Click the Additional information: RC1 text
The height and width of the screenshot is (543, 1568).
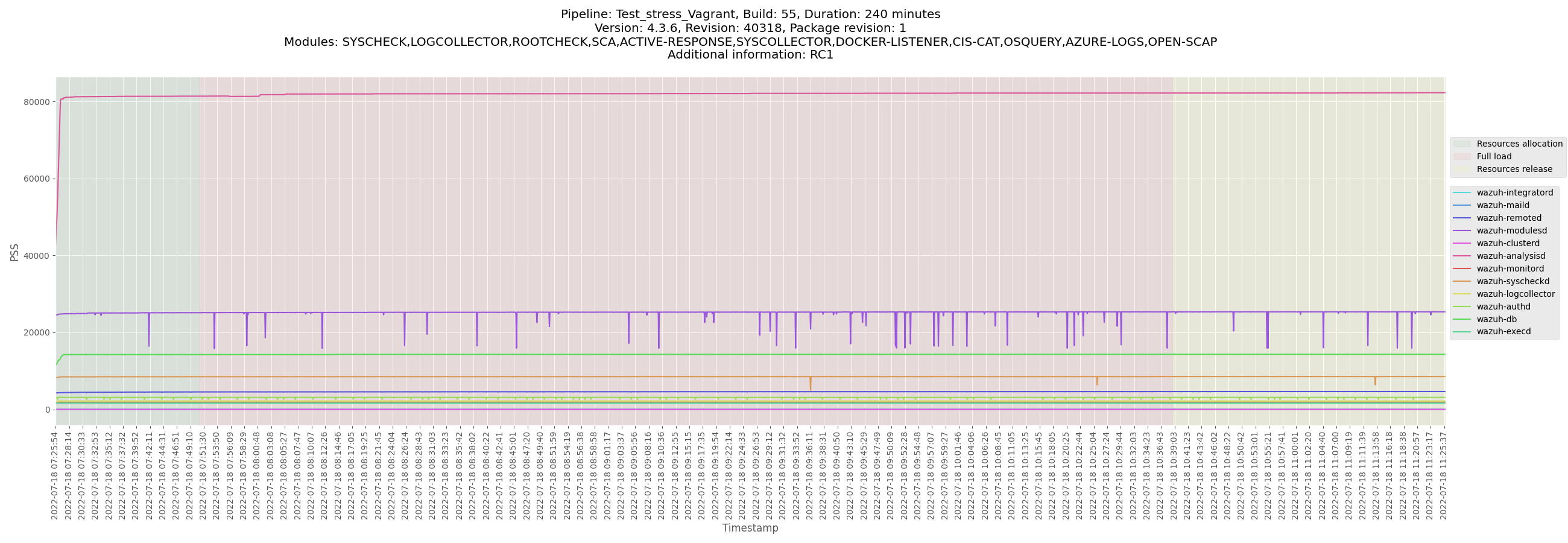(x=750, y=55)
